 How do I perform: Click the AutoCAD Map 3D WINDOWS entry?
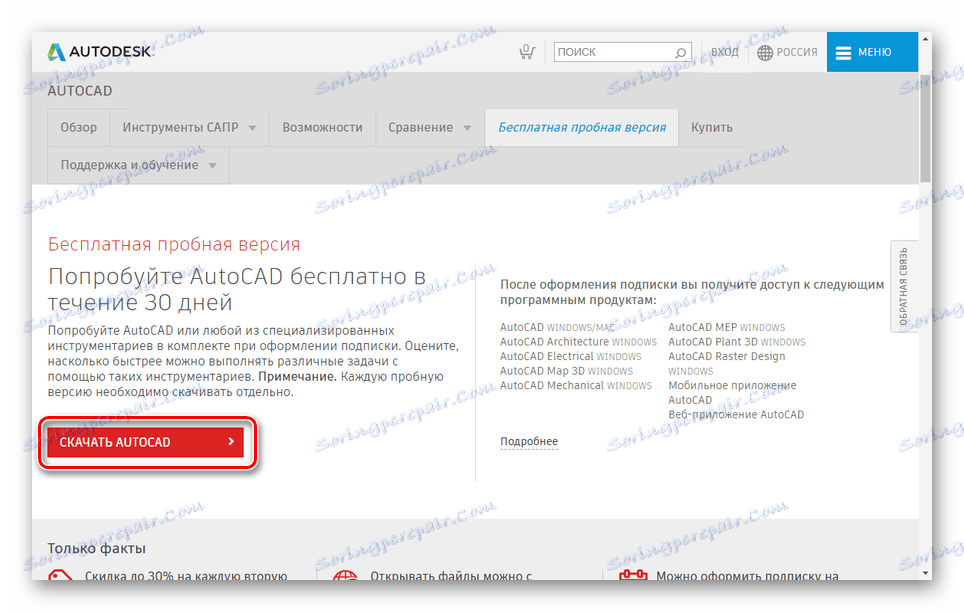pos(566,371)
